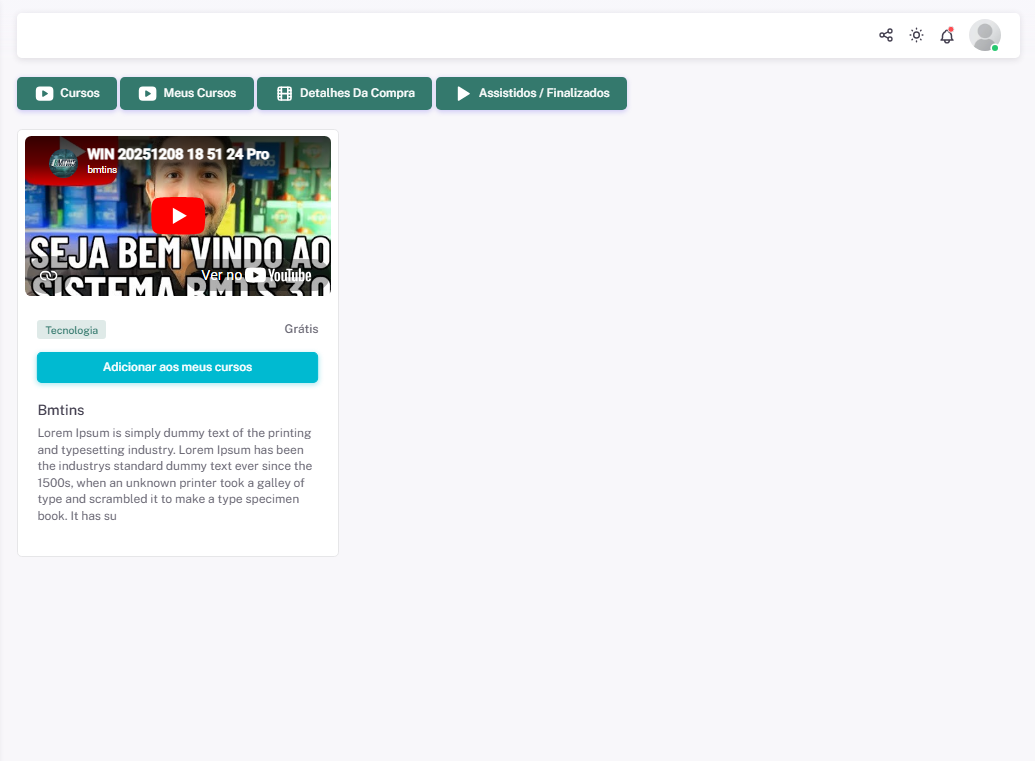Click the share icon in the top bar

[886, 35]
